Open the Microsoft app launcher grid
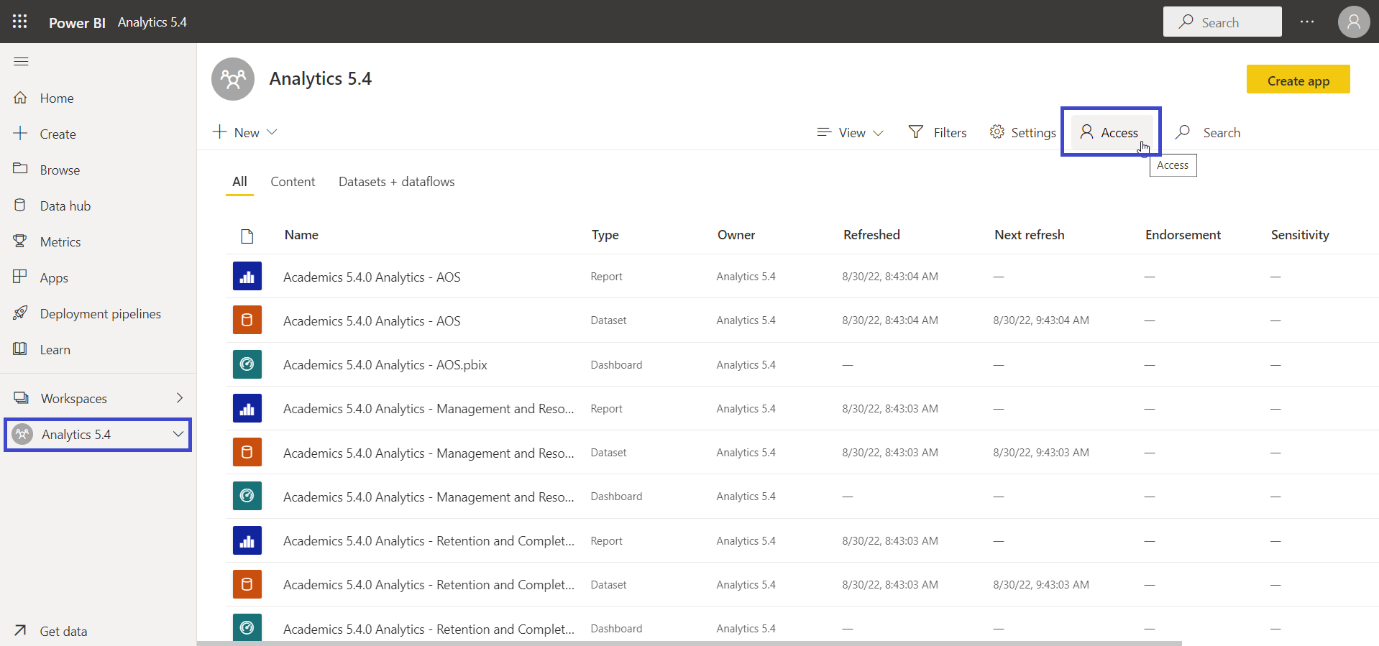The width and height of the screenshot is (1379, 646). (x=19, y=21)
